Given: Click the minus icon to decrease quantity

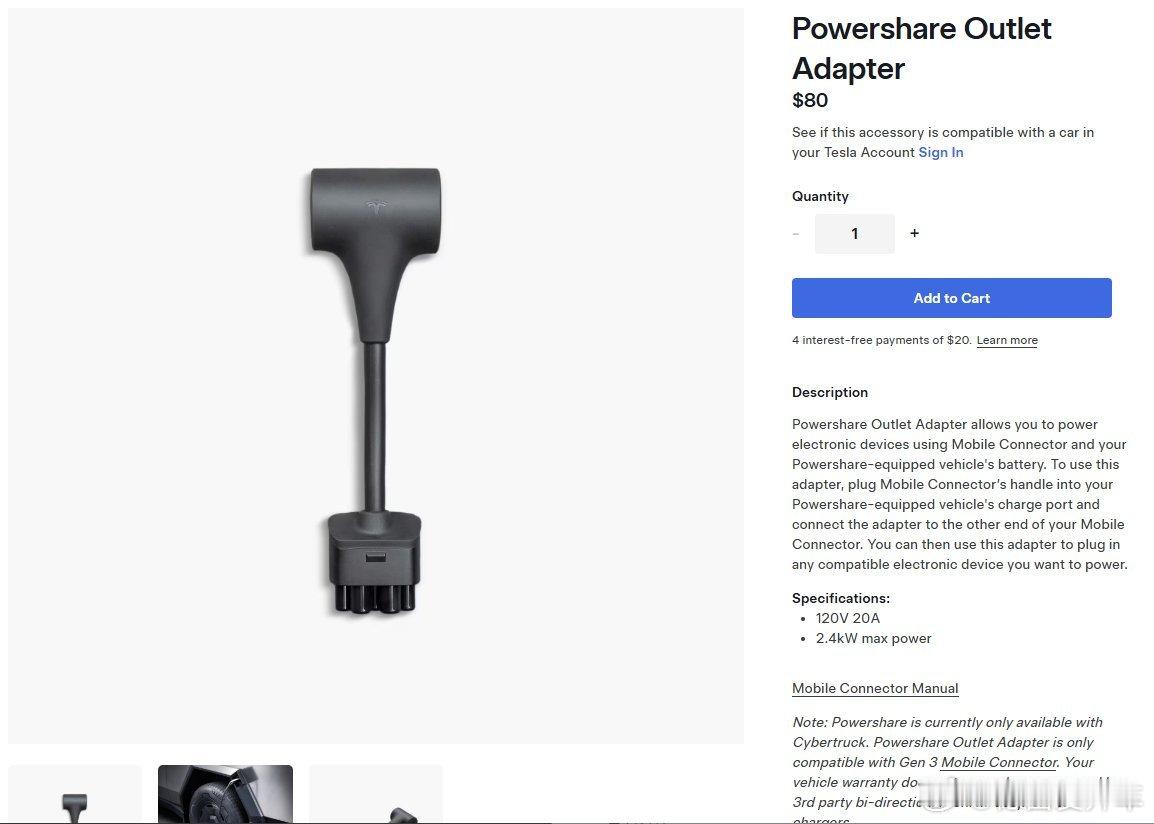Looking at the screenshot, I should click(796, 234).
